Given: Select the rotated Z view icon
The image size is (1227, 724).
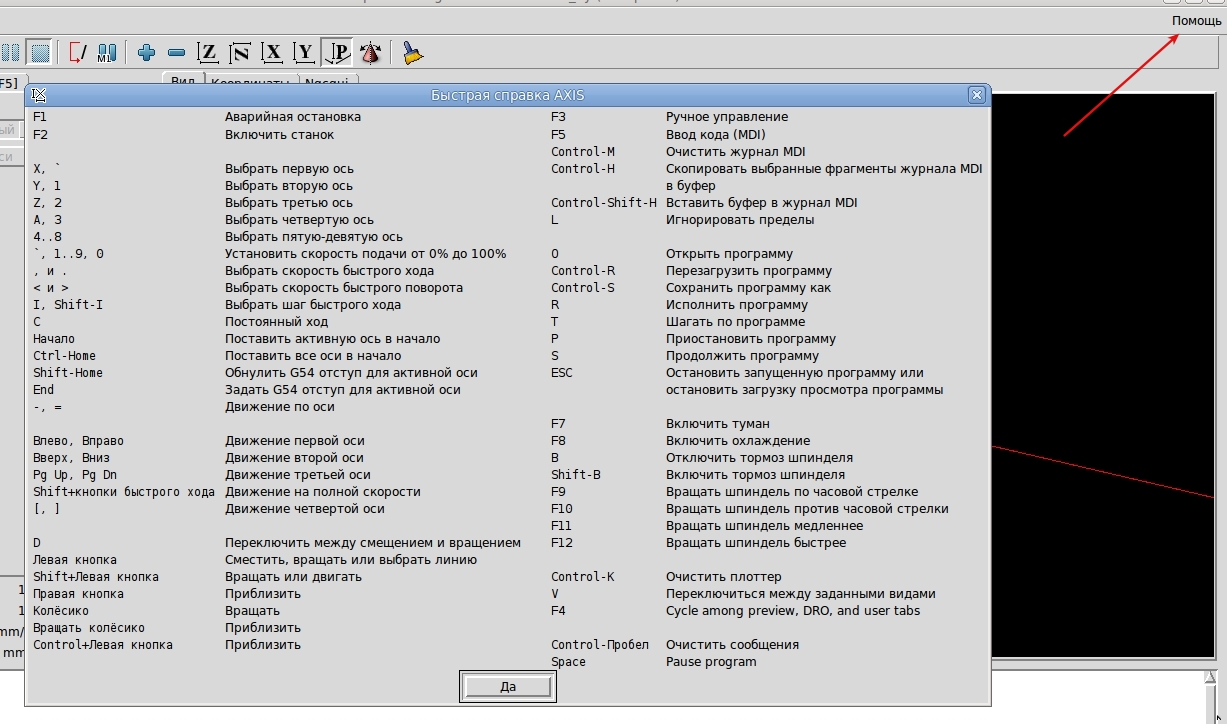Looking at the screenshot, I should [240, 53].
